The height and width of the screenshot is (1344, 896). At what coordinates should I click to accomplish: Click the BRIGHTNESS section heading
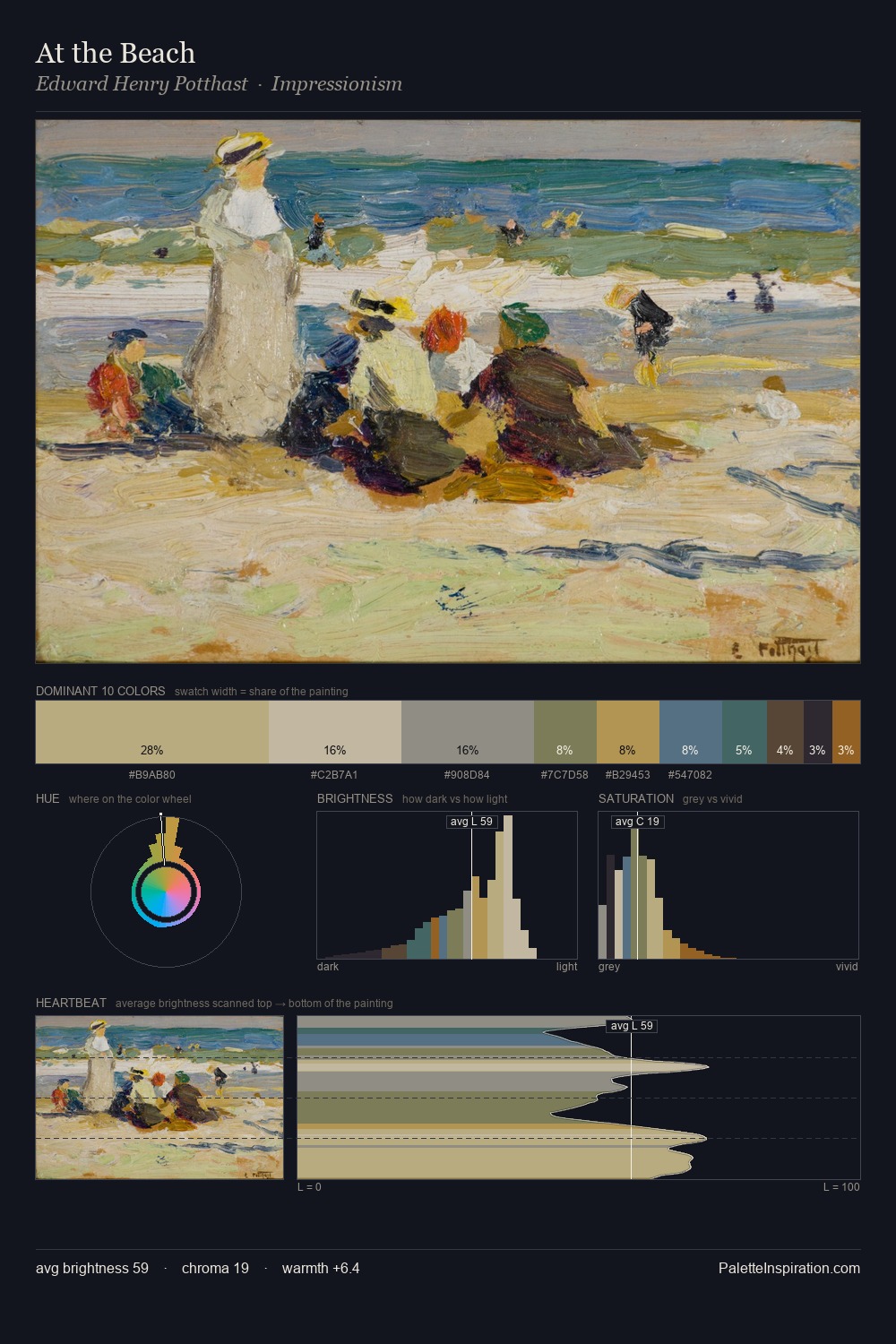[355, 798]
